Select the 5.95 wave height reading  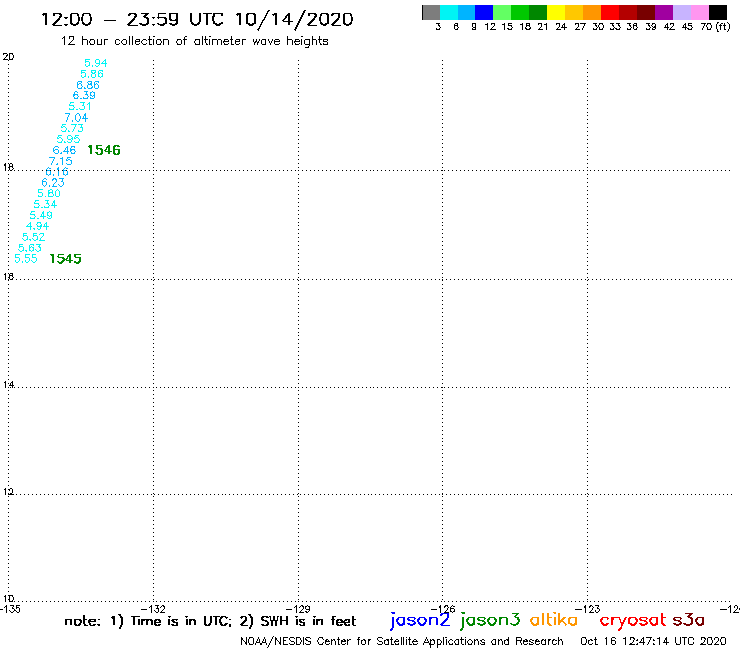[x=68, y=139]
